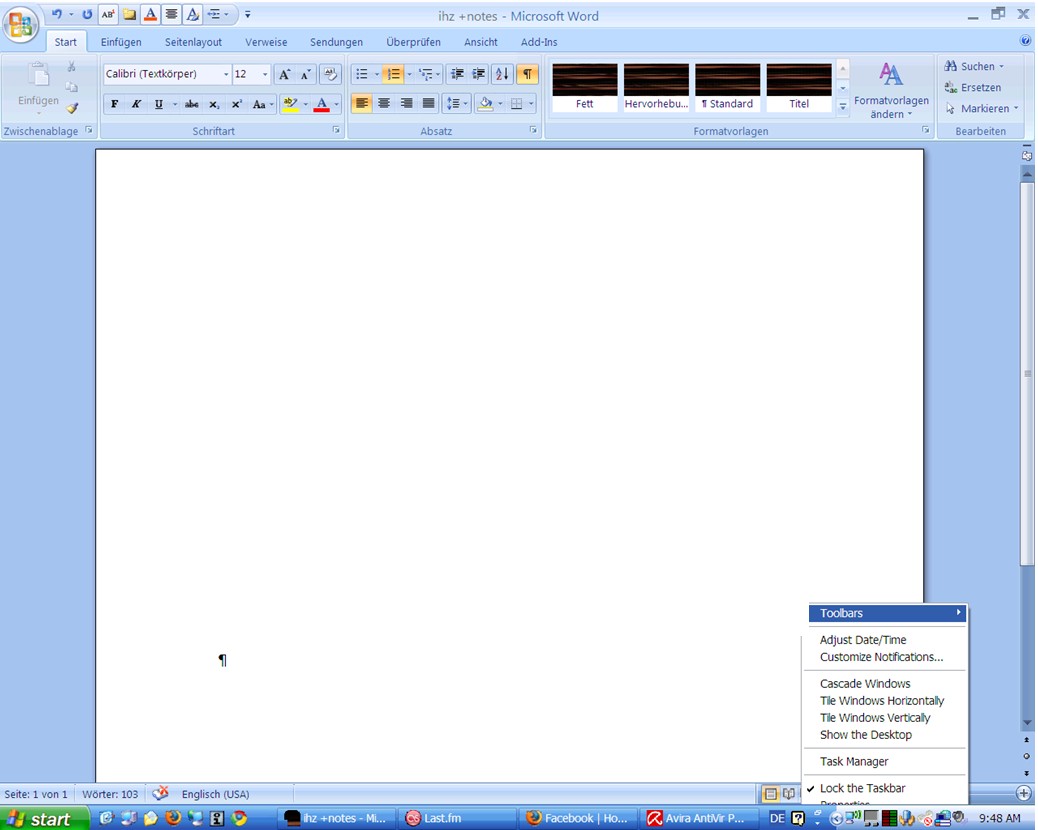Center align the paragraph
1038x830 pixels.
pyautogui.click(x=384, y=103)
